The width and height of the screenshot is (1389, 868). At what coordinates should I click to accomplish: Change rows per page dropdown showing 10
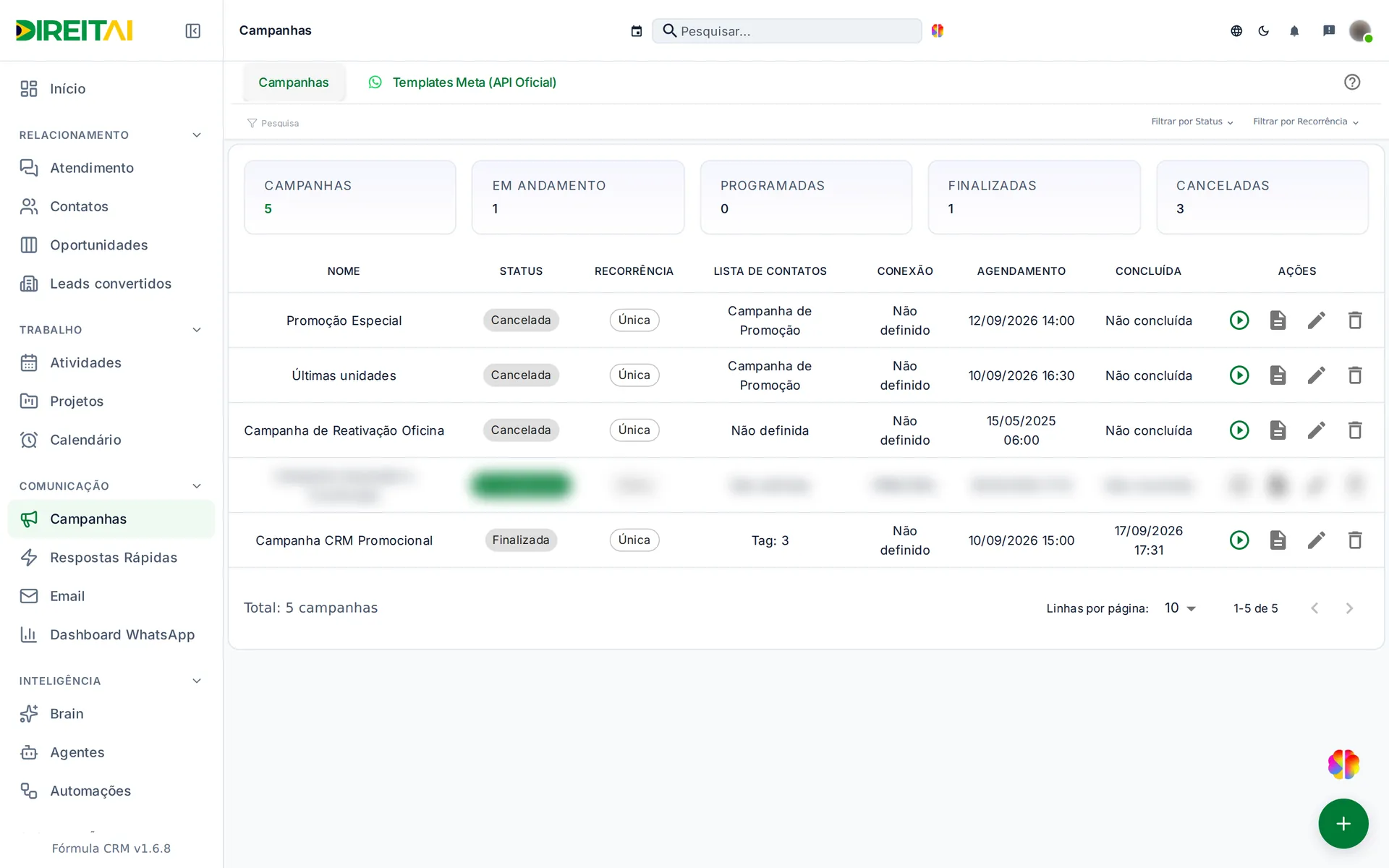point(1180,608)
